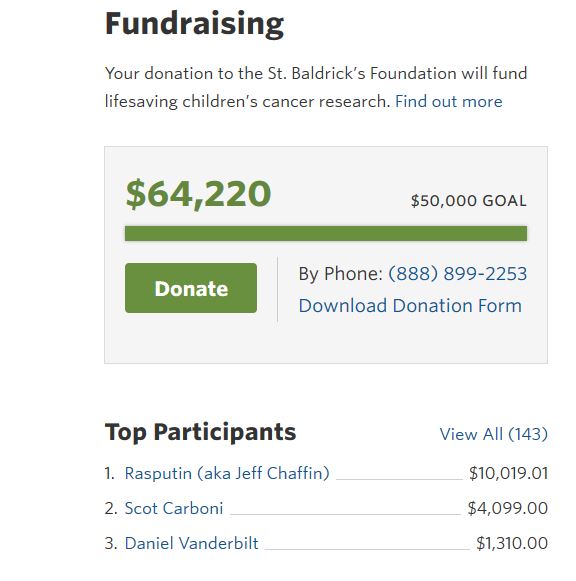Open Download Donation Form link
576x581 pixels.
point(410,306)
